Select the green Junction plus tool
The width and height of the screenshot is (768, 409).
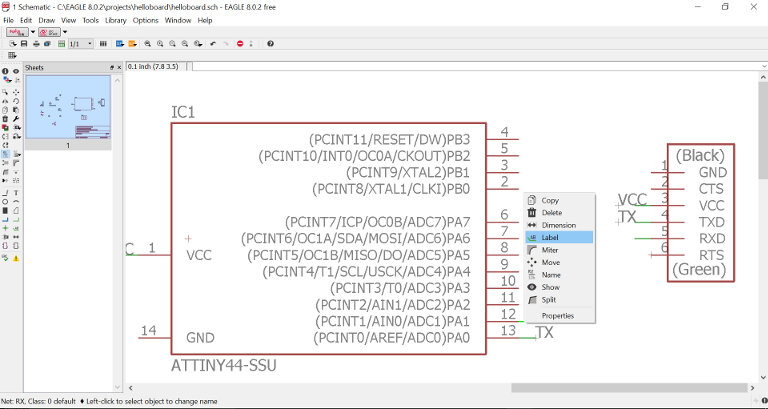coord(5,228)
